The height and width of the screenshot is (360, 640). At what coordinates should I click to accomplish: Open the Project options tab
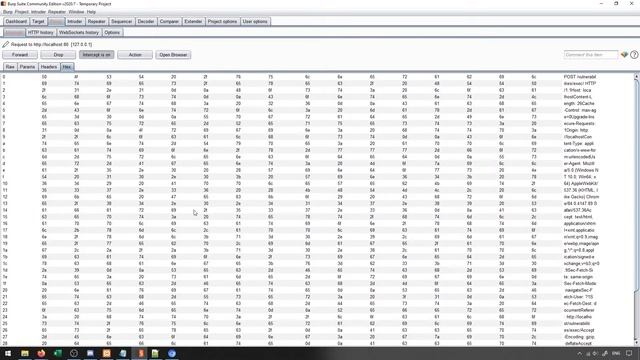[x=222, y=21]
